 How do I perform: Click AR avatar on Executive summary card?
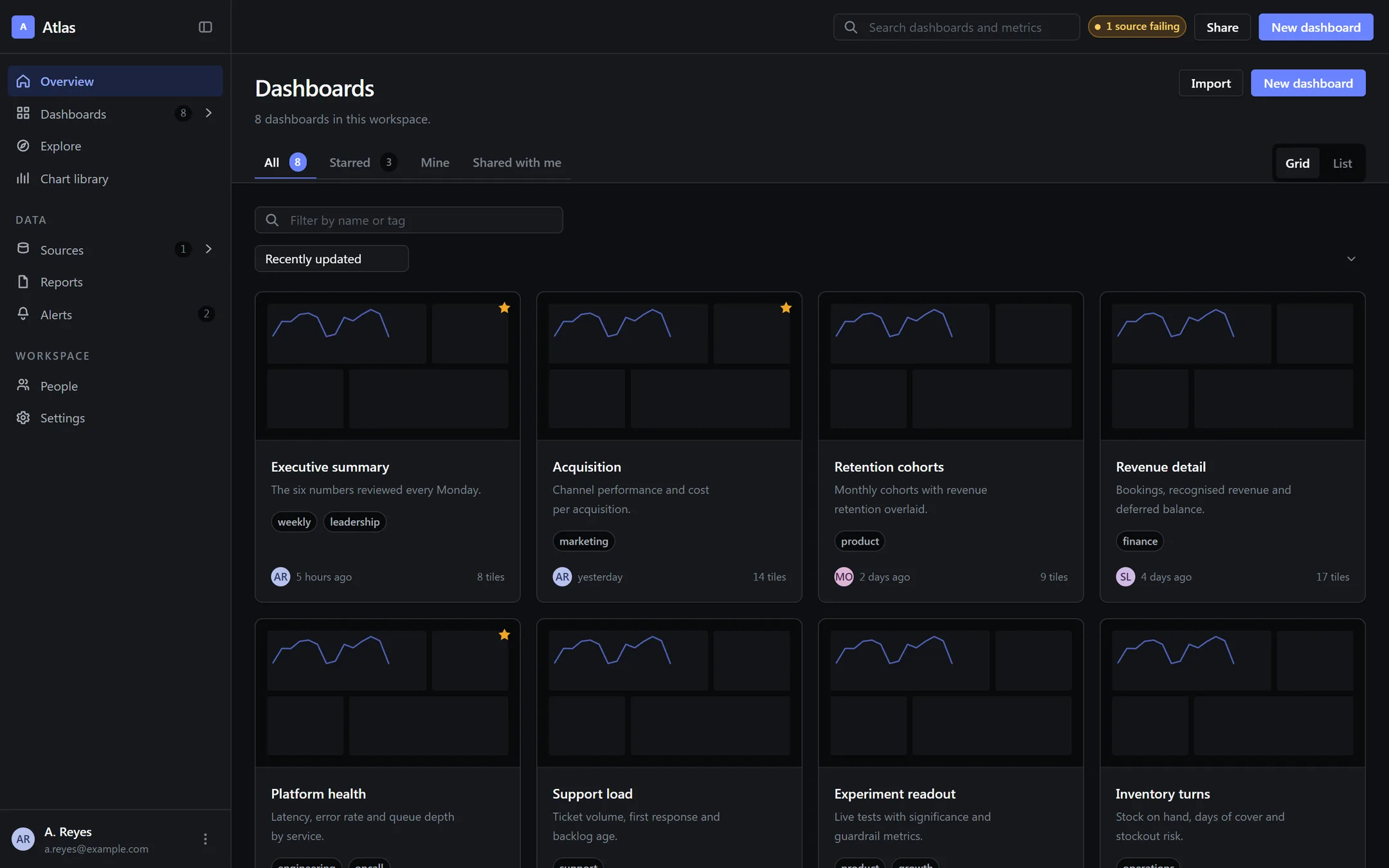tap(280, 577)
